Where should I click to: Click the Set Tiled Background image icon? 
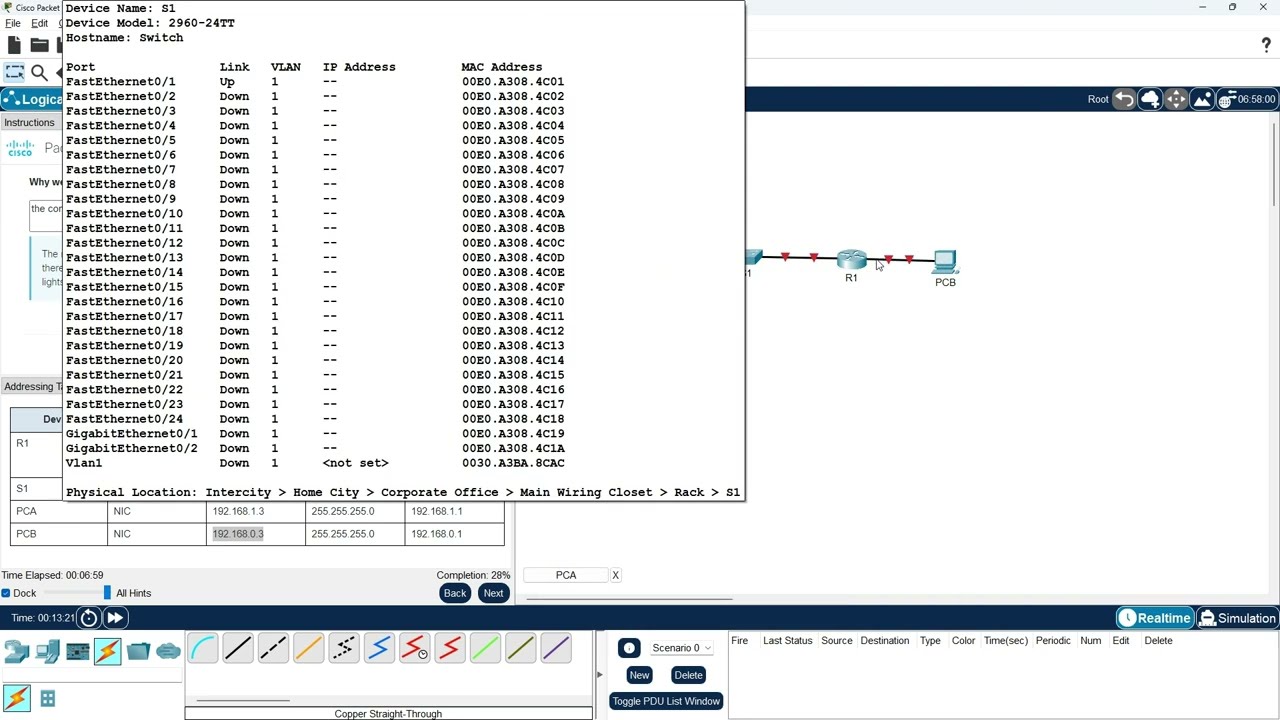click(1202, 99)
